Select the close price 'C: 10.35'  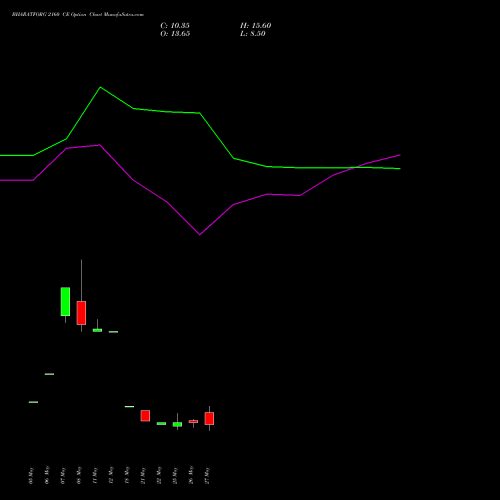pyautogui.click(x=175, y=26)
